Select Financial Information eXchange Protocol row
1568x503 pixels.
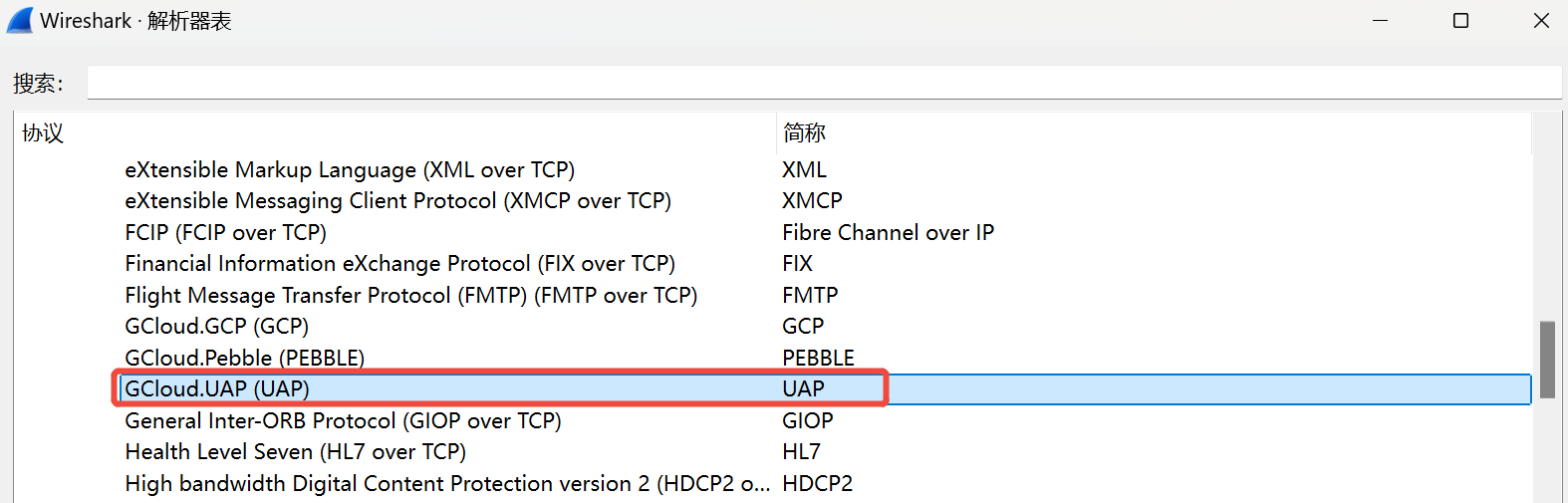tap(399, 264)
